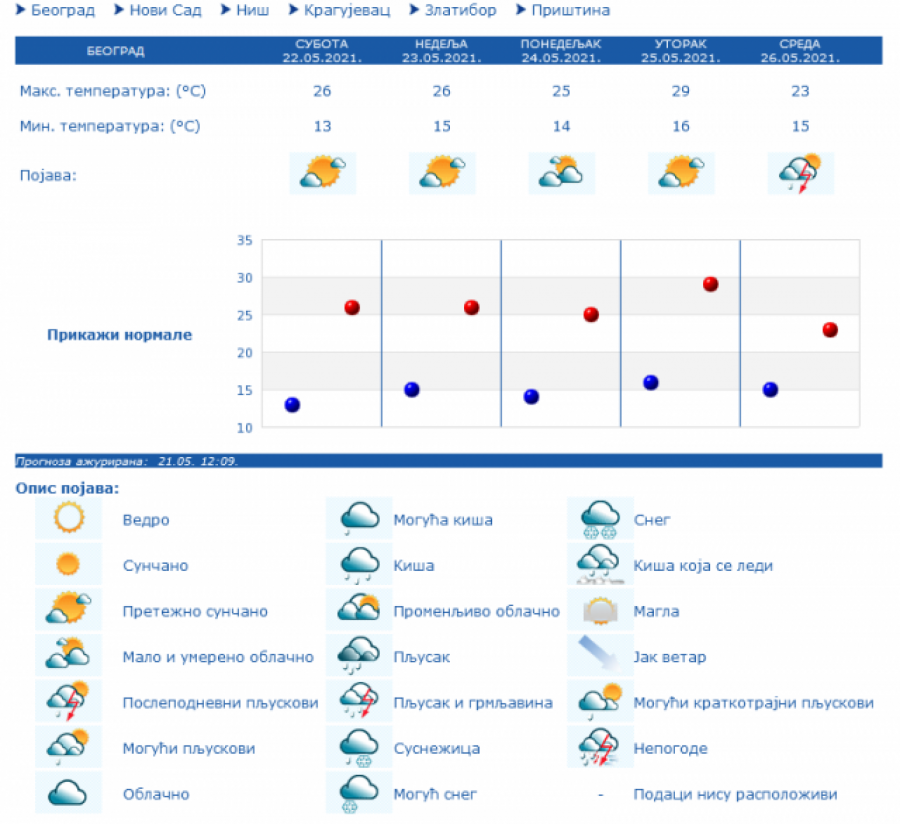Click the Непогоде severe storm icon
This screenshot has height=824, width=900.
tap(600, 747)
